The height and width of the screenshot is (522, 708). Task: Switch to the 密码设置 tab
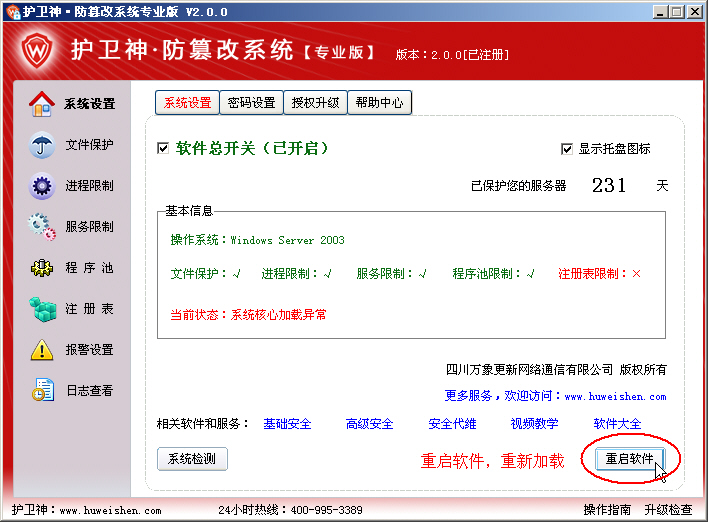pyautogui.click(x=251, y=103)
